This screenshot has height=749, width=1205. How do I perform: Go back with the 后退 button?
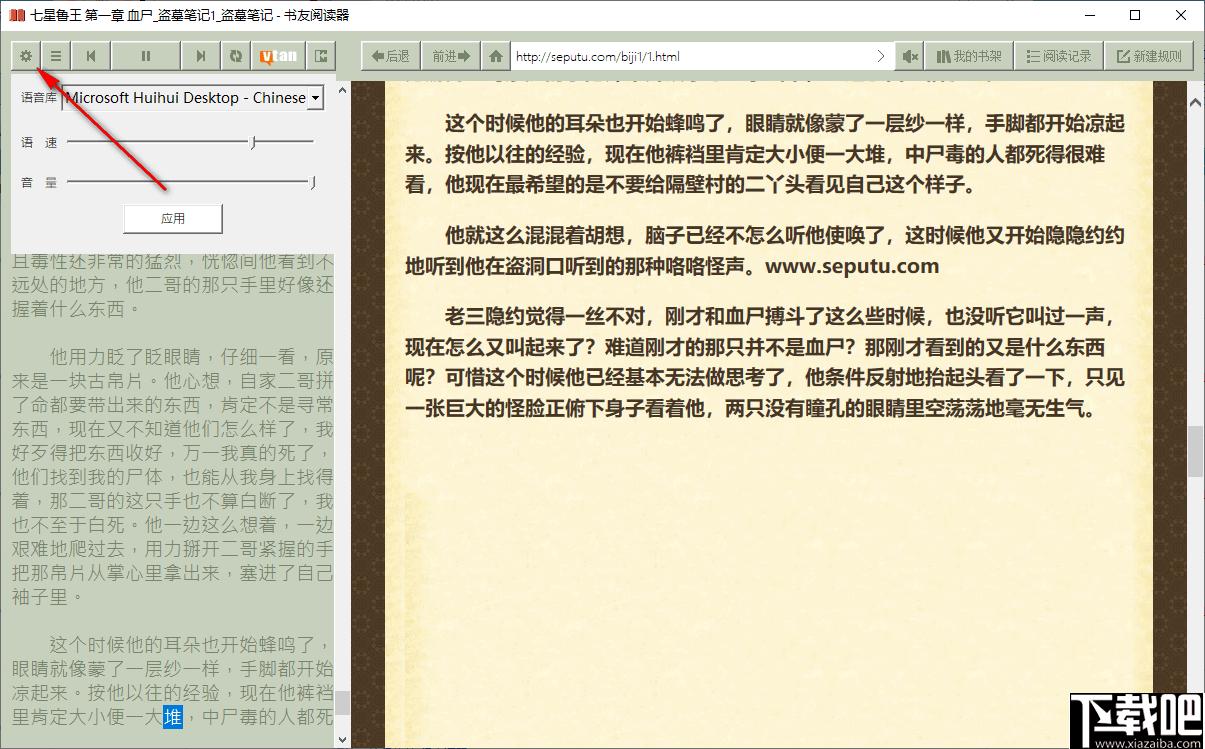tap(389, 56)
